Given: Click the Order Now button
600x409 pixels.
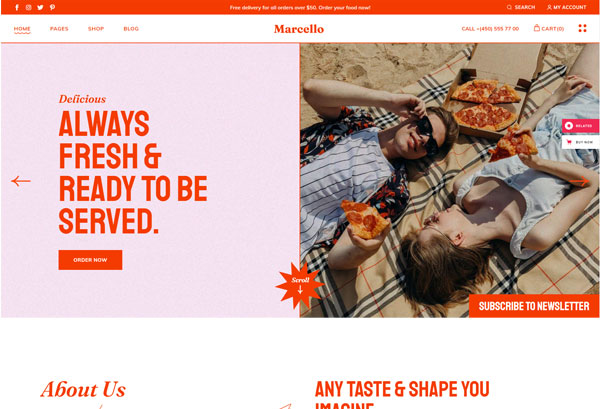Looking at the screenshot, I should pos(90,260).
